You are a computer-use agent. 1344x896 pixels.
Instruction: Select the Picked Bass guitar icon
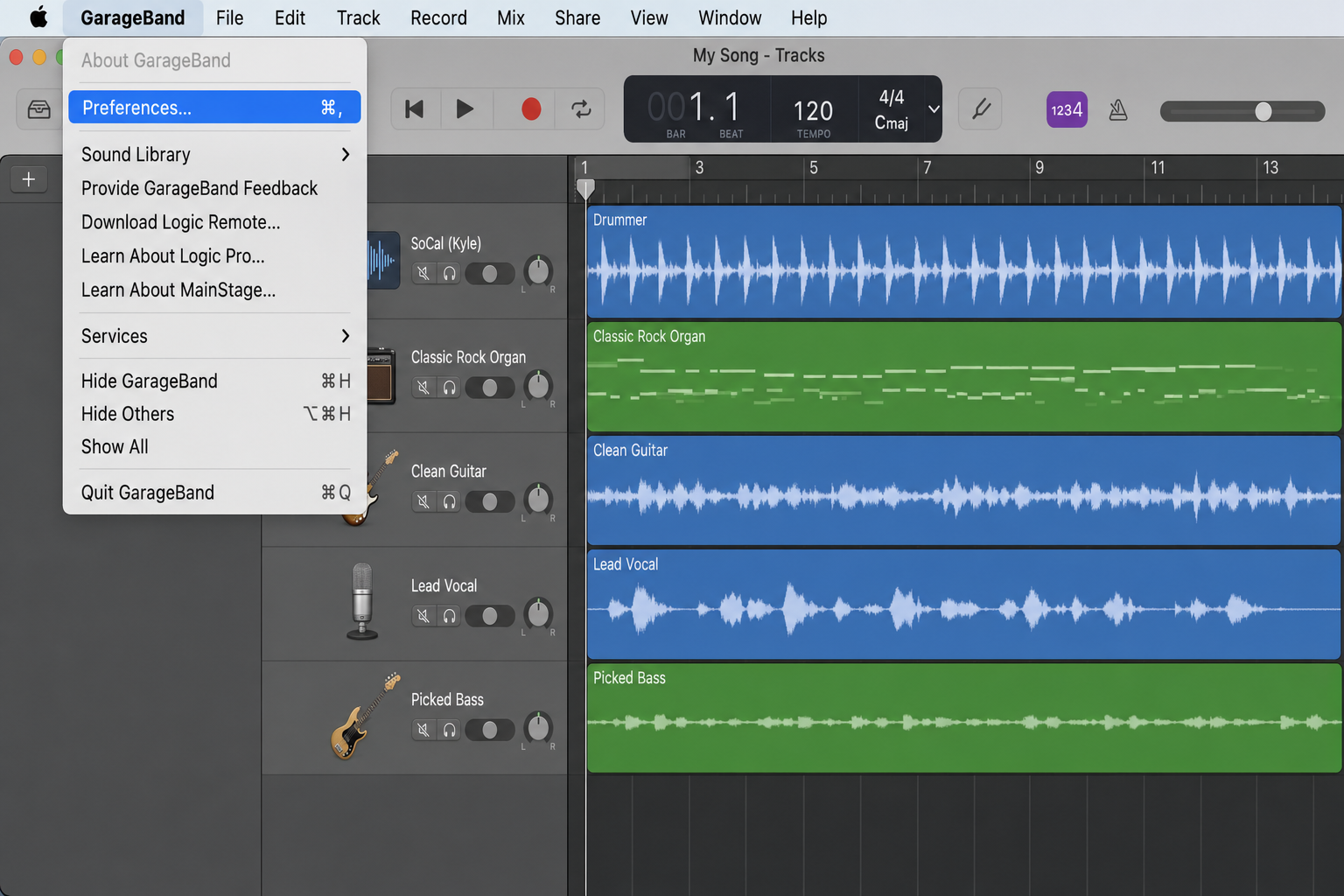coord(366,716)
